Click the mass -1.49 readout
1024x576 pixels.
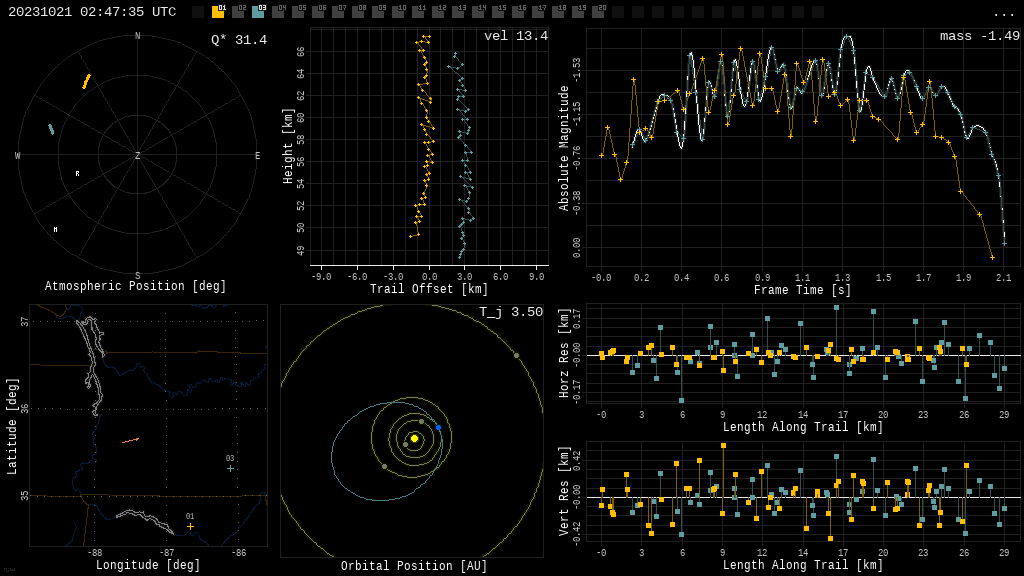click(x=979, y=36)
